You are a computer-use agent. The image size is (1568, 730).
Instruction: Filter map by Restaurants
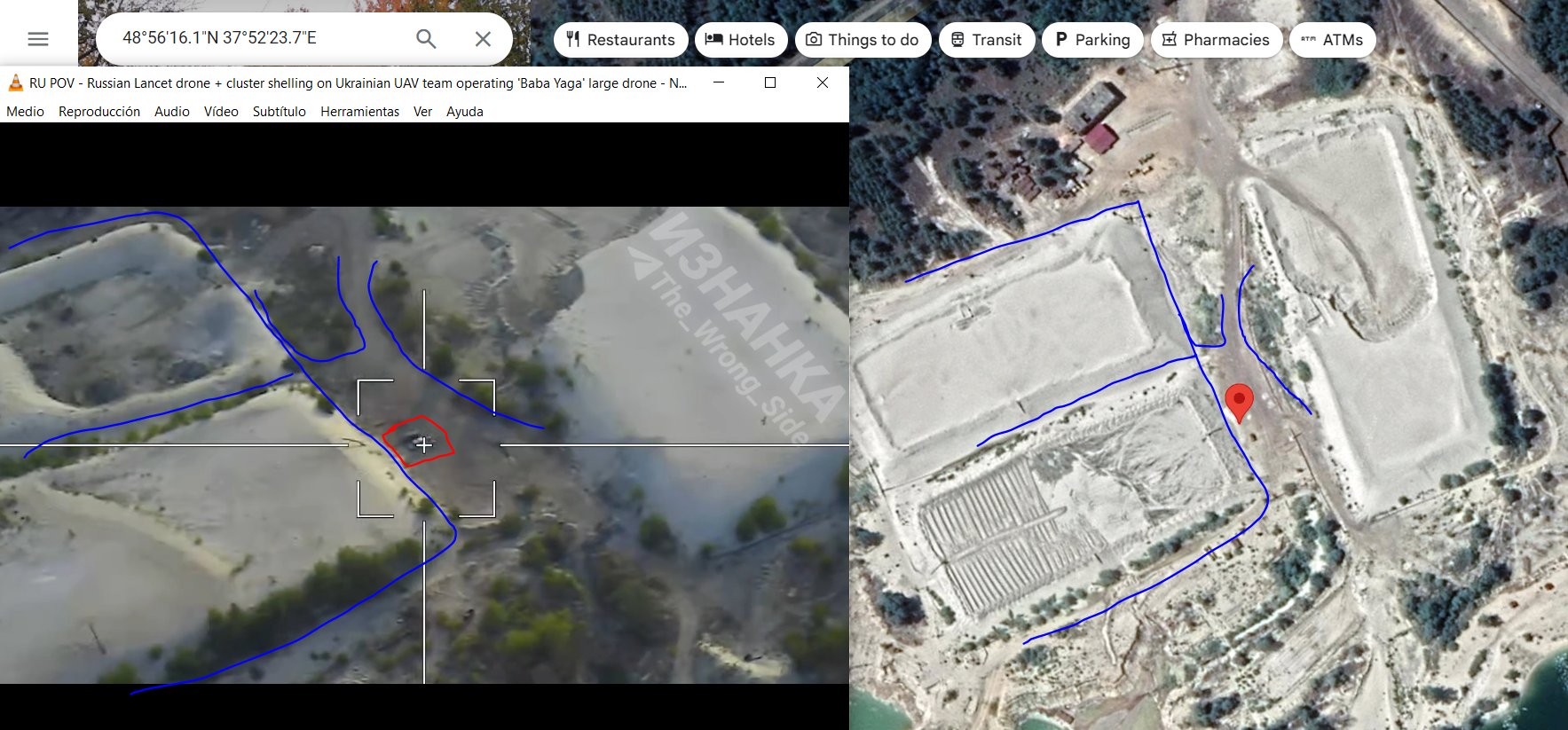620,40
